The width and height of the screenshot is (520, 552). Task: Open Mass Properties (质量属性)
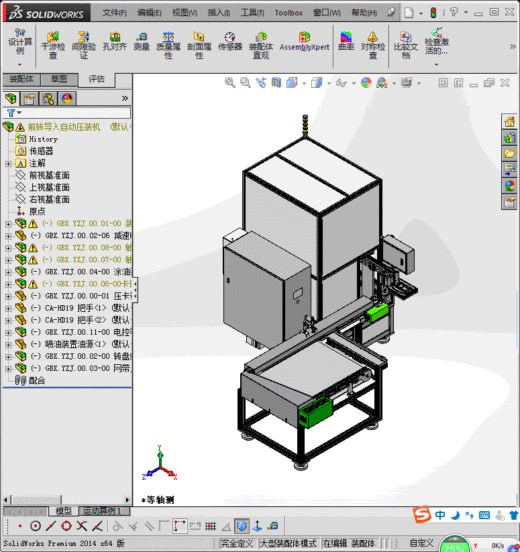(x=168, y=45)
